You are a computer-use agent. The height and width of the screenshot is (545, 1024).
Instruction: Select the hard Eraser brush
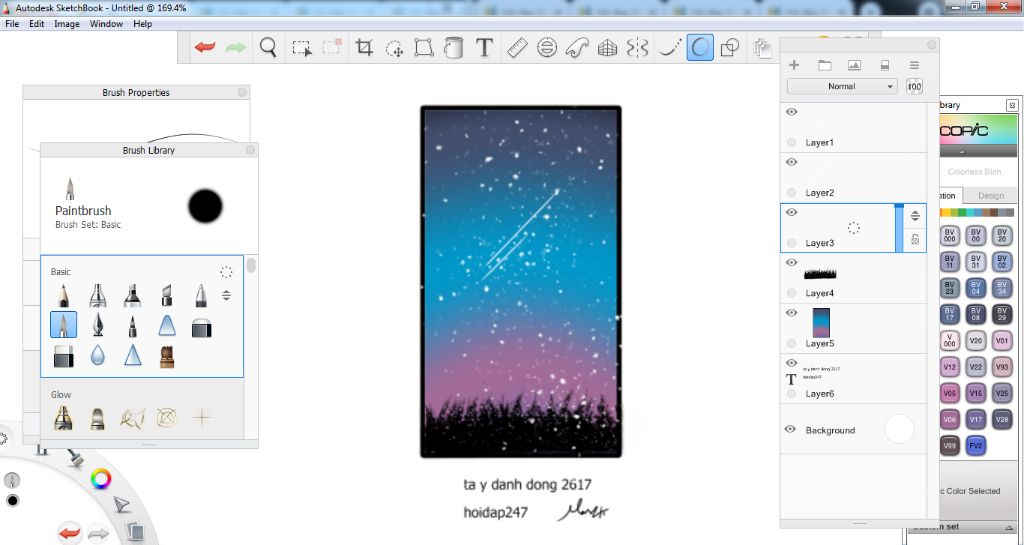click(63, 356)
